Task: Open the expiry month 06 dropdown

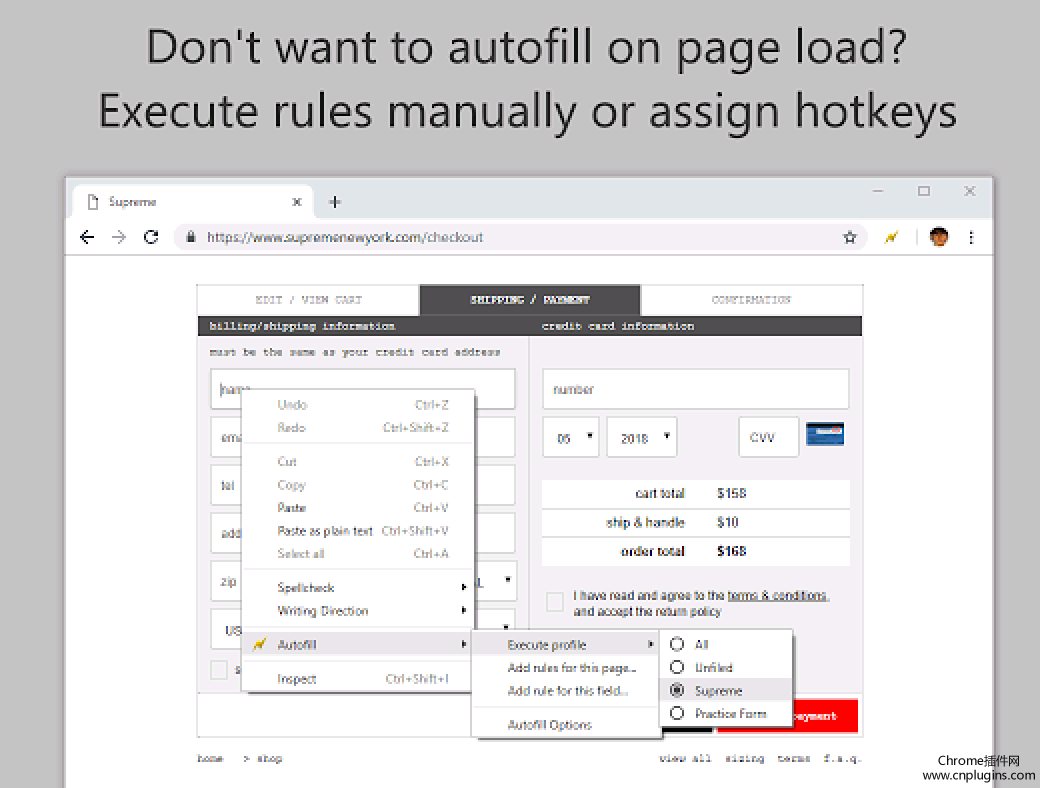Action: click(x=571, y=437)
